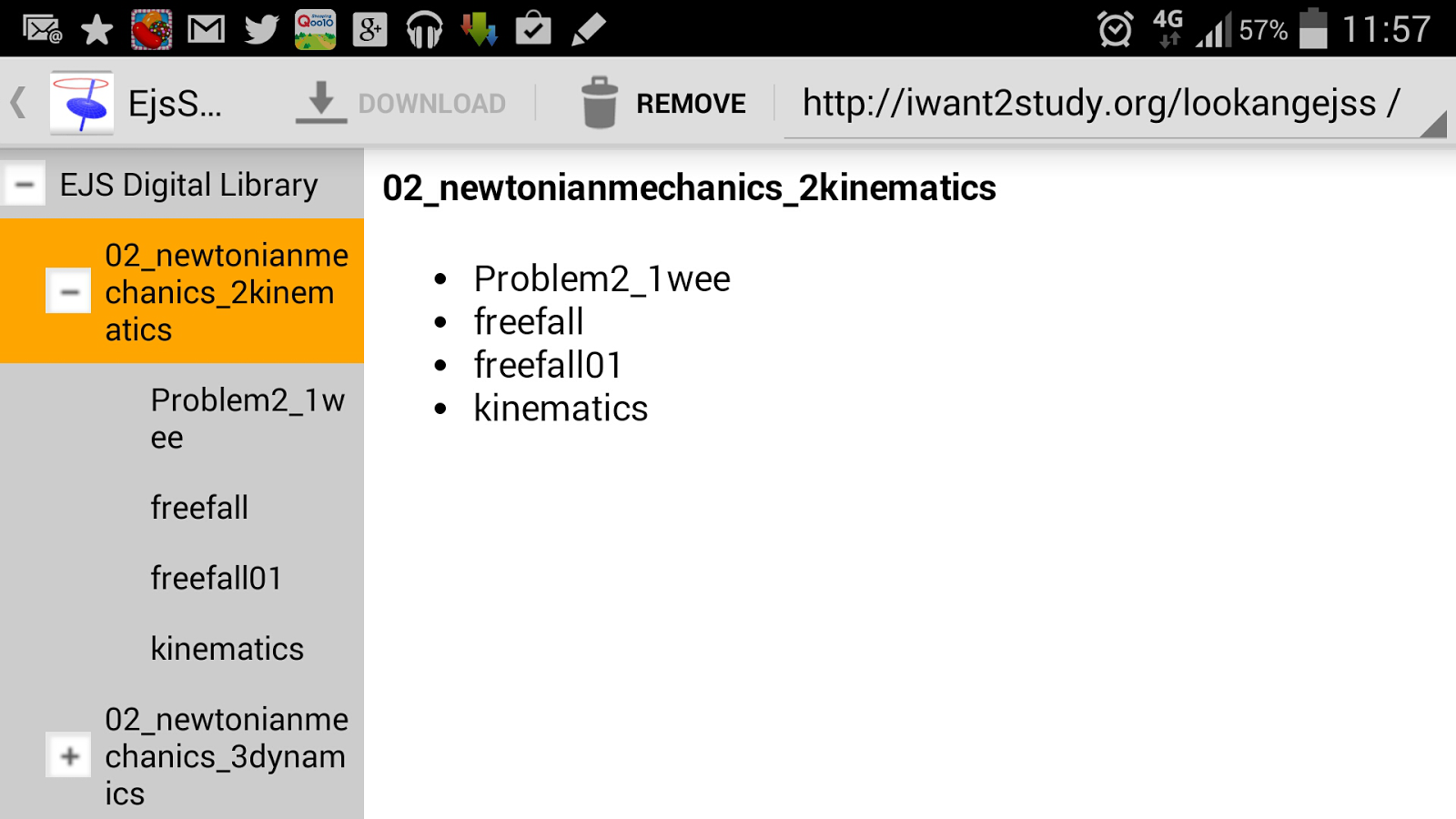Tap the trash icon next to REMOVE
Image resolution: width=1456 pixels, height=819 pixels.
click(x=598, y=101)
